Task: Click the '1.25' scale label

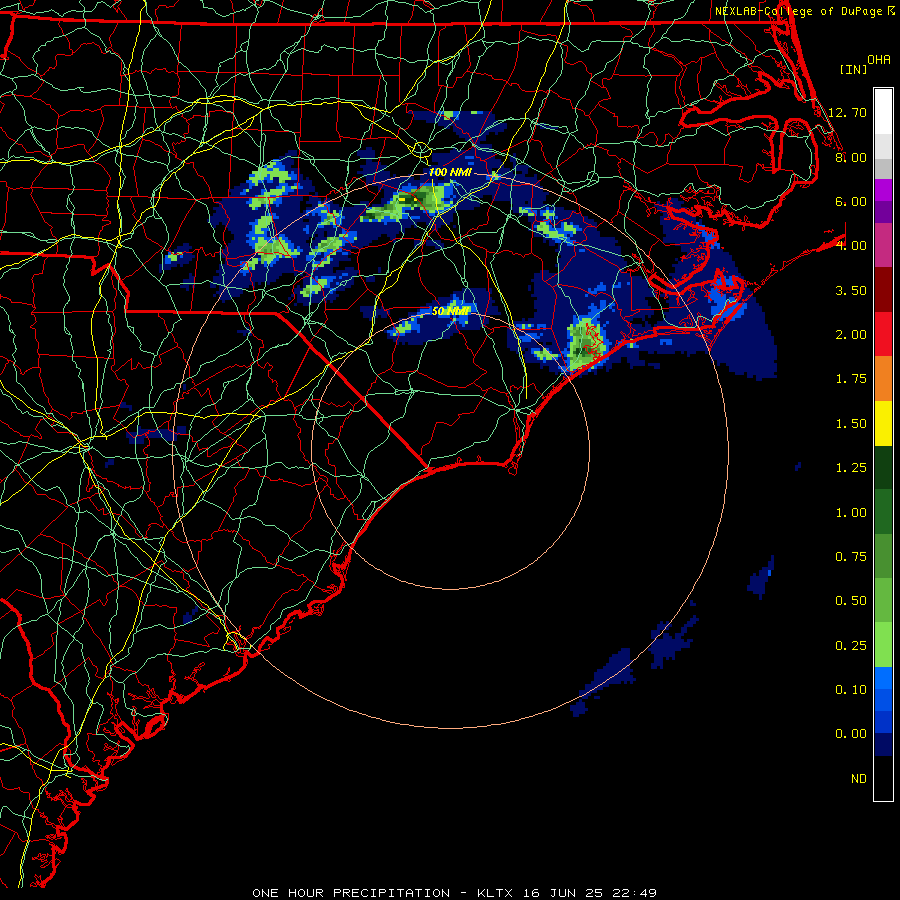Action: [851, 468]
